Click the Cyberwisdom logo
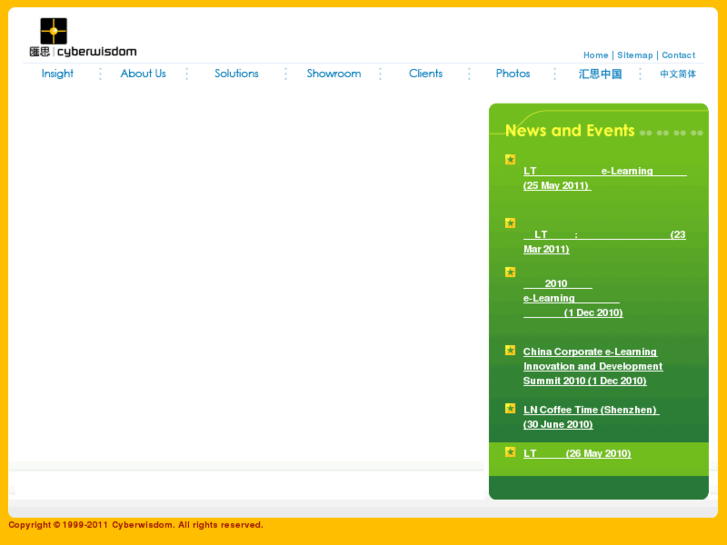The image size is (727, 545). tap(83, 38)
